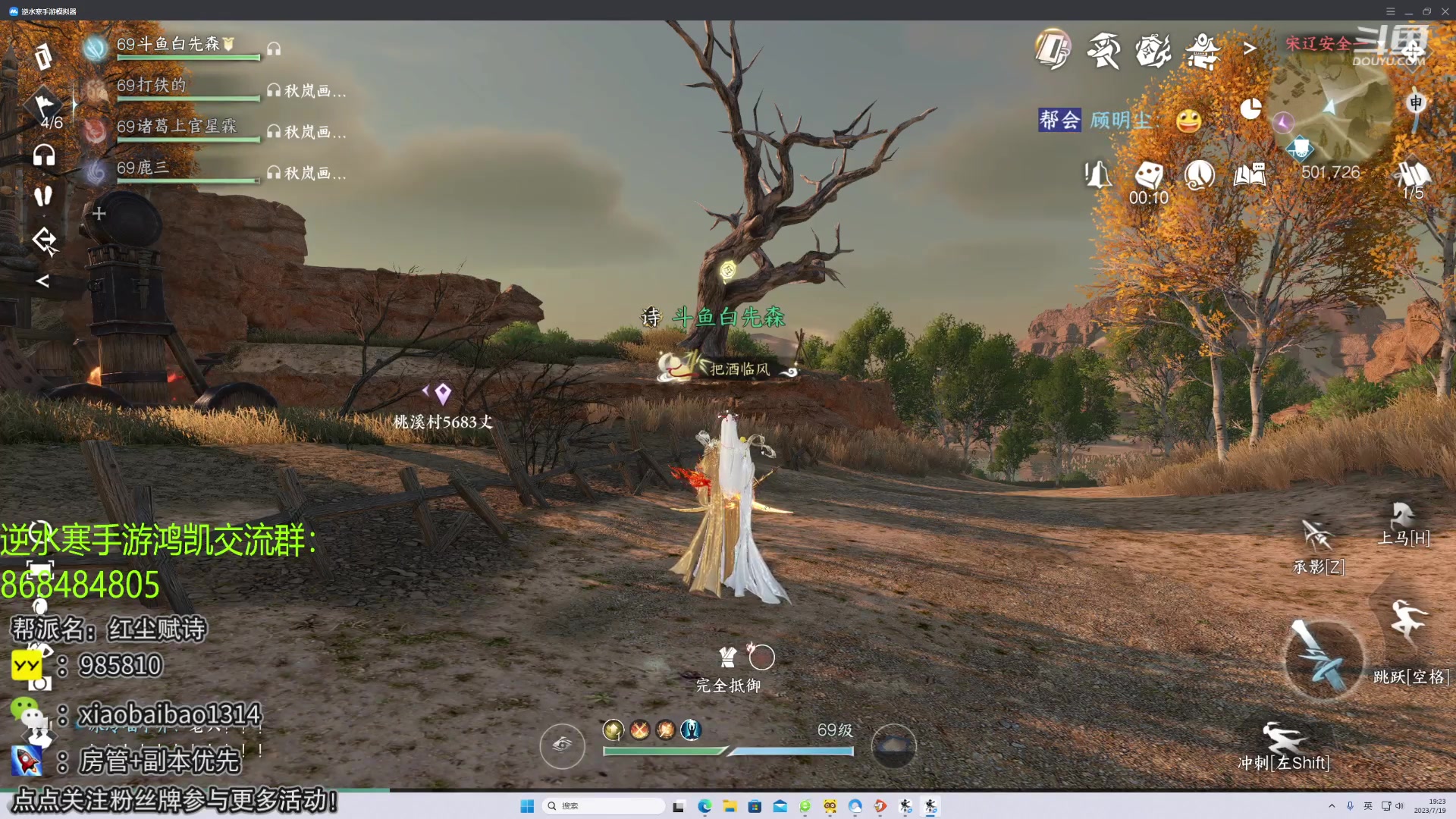
Task: Open the swordsman figure icon in top bar
Action: coord(1103,50)
